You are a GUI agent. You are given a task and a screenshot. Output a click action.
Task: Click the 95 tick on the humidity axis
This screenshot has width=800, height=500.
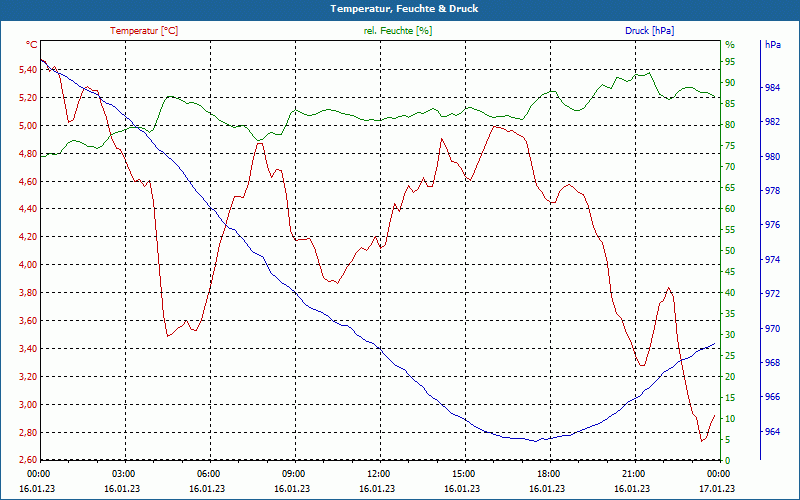pyautogui.click(x=730, y=62)
